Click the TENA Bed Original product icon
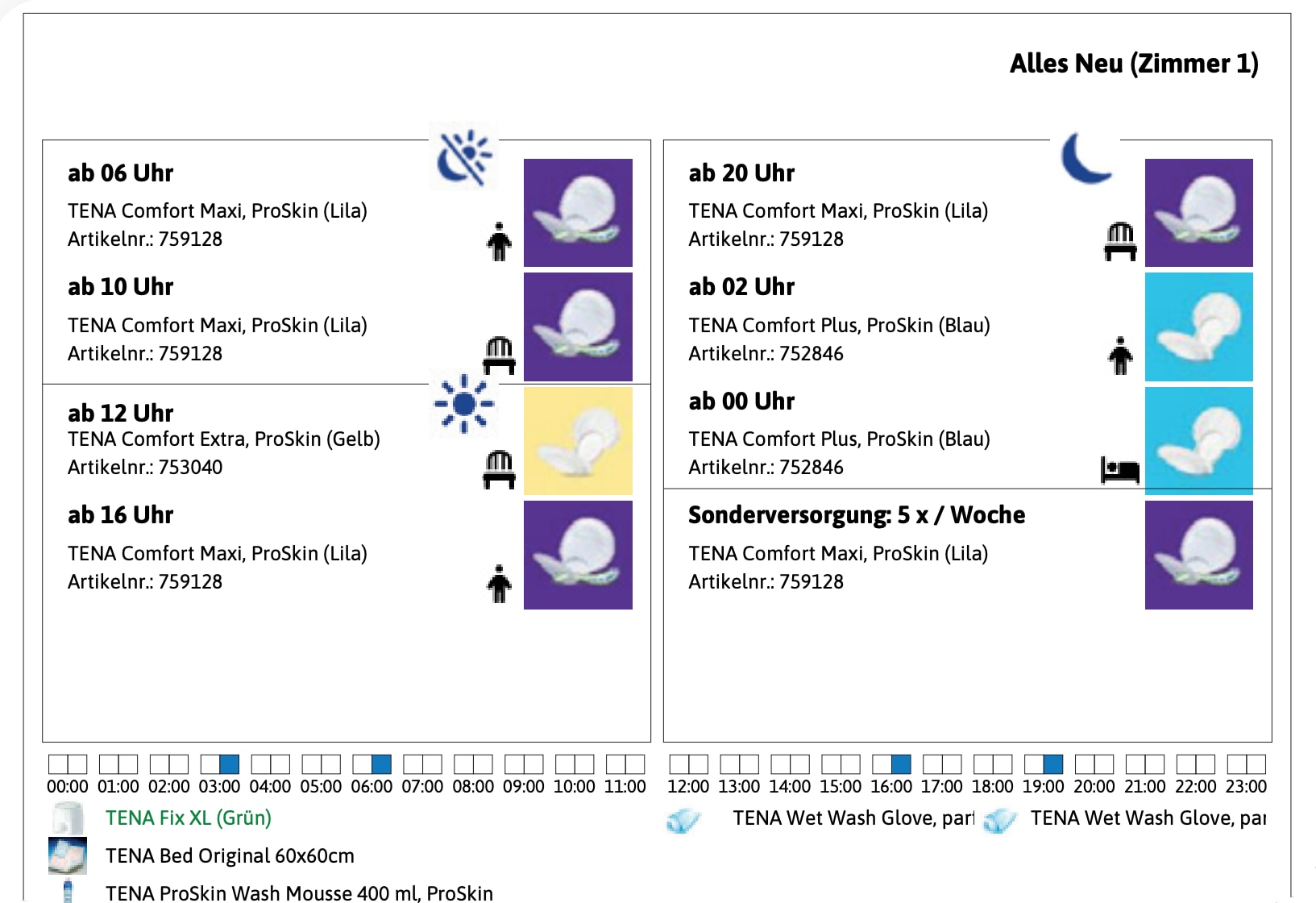Image resolution: width=1316 pixels, height=903 pixels. pos(68,855)
